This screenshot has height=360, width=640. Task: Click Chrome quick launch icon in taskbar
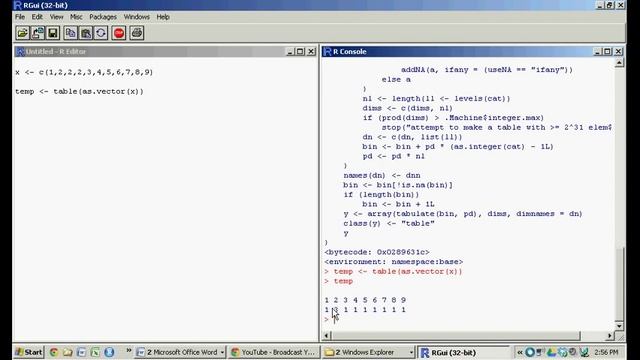coord(53,352)
